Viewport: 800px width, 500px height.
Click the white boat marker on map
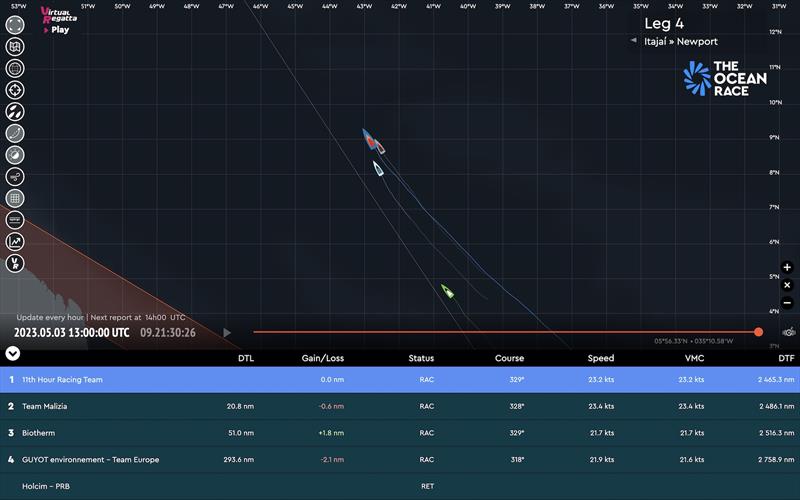(x=378, y=168)
